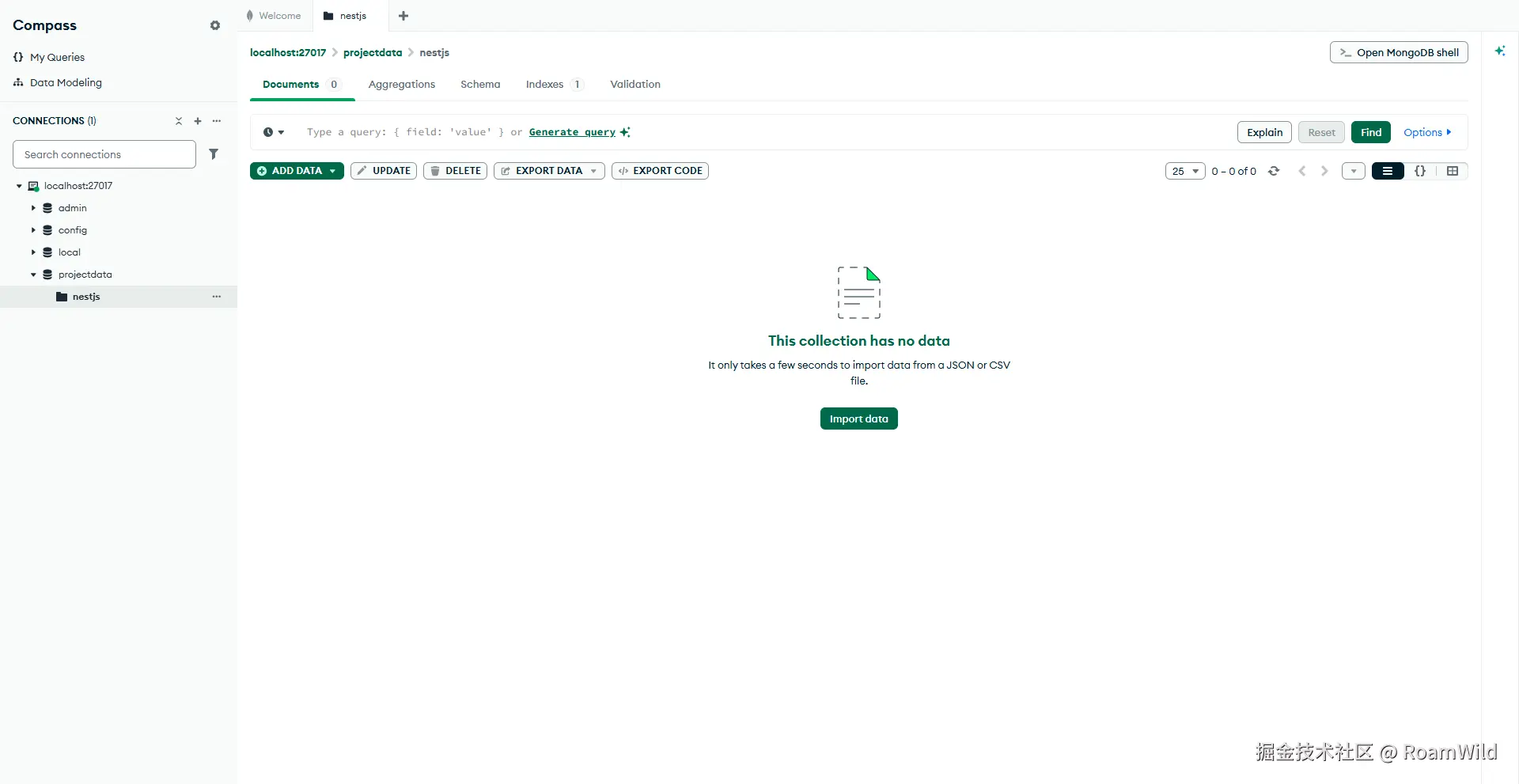1519x784 pixels.
Task: Click the DELETE button
Action: coord(455,171)
